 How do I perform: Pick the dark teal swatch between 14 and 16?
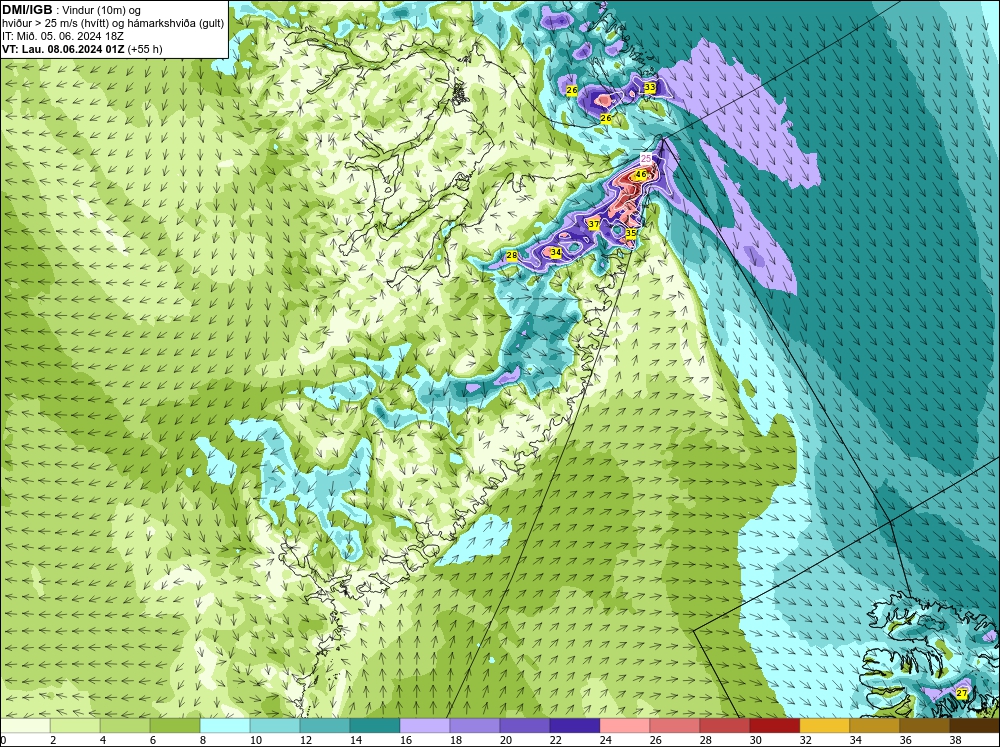tap(375, 725)
